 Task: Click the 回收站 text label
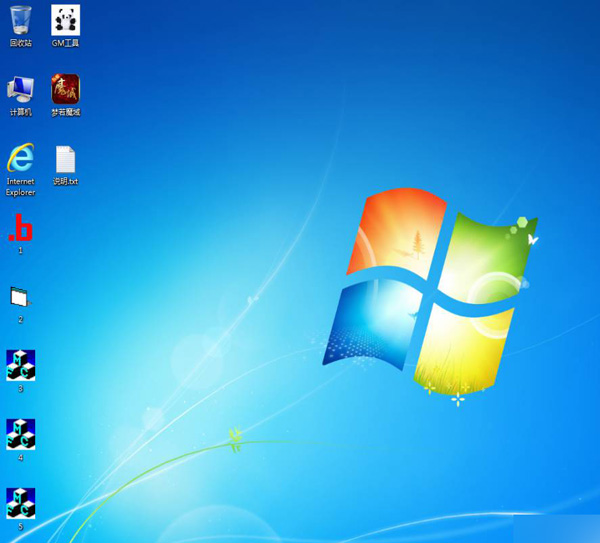tap(20, 43)
